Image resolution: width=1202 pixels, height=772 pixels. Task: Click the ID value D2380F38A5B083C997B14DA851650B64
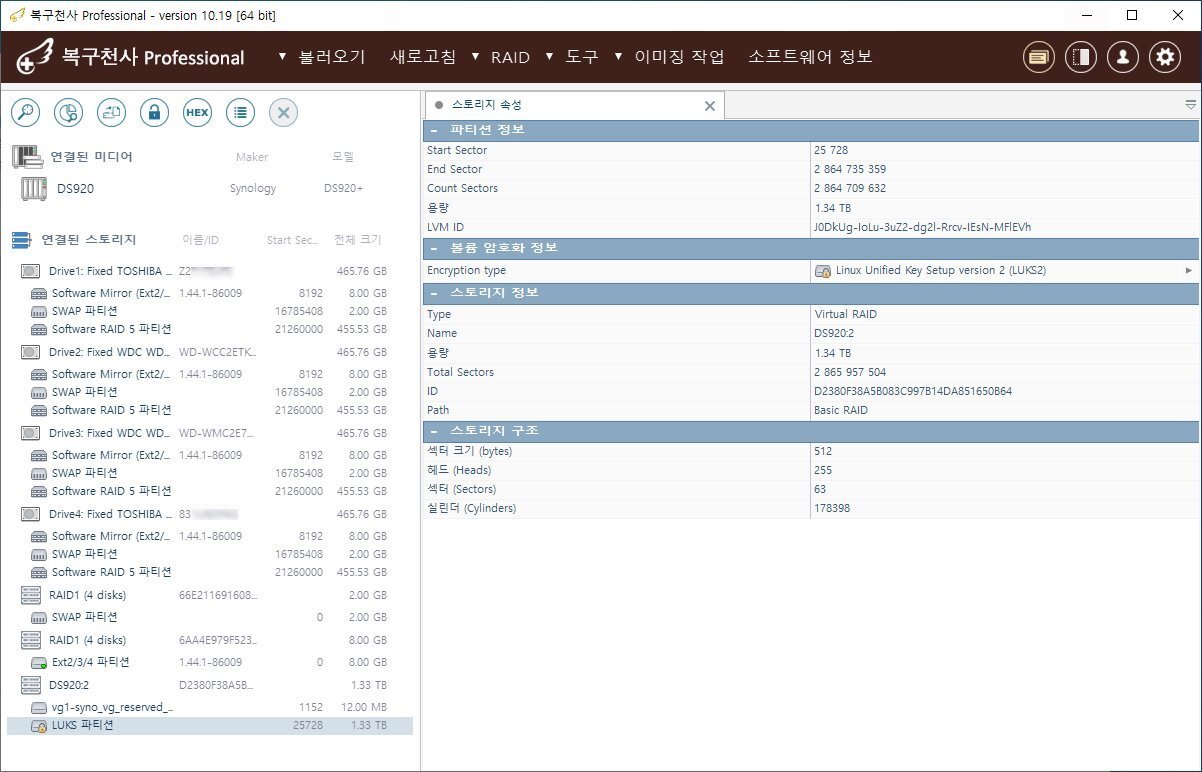click(x=913, y=391)
